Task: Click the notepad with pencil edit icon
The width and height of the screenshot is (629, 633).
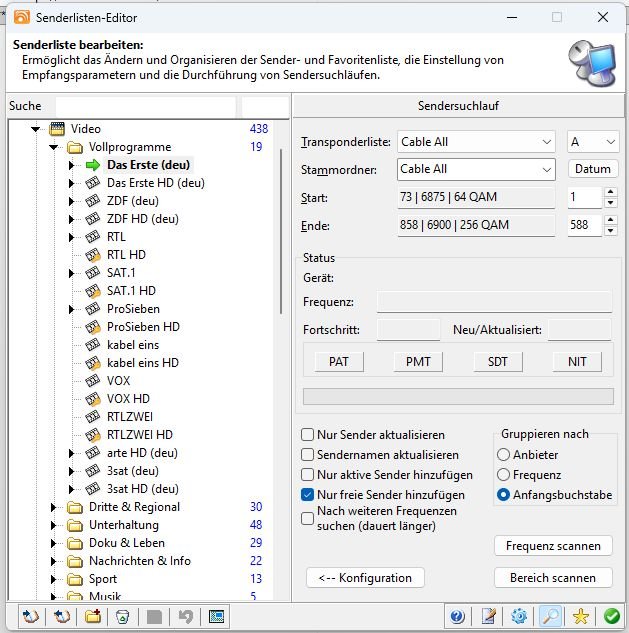Action: point(489,616)
